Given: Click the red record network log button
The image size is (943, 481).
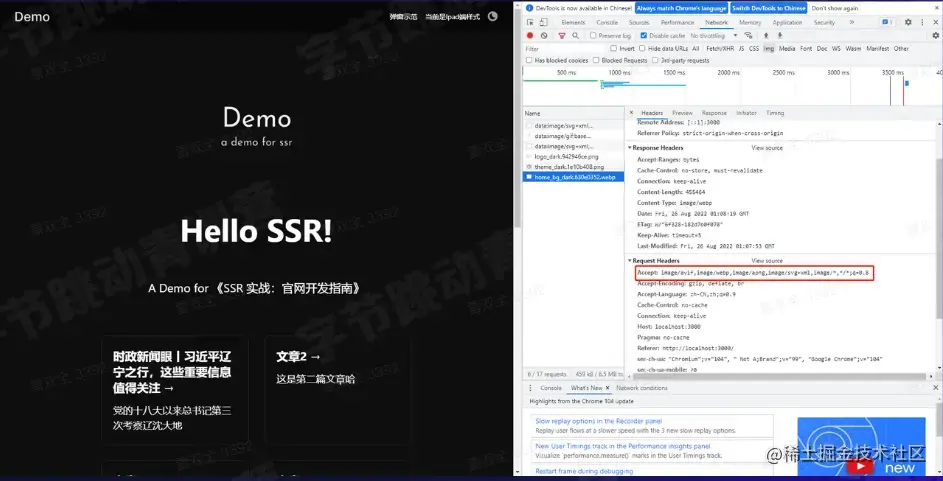Looking at the screenshot, I should (530, 35).
